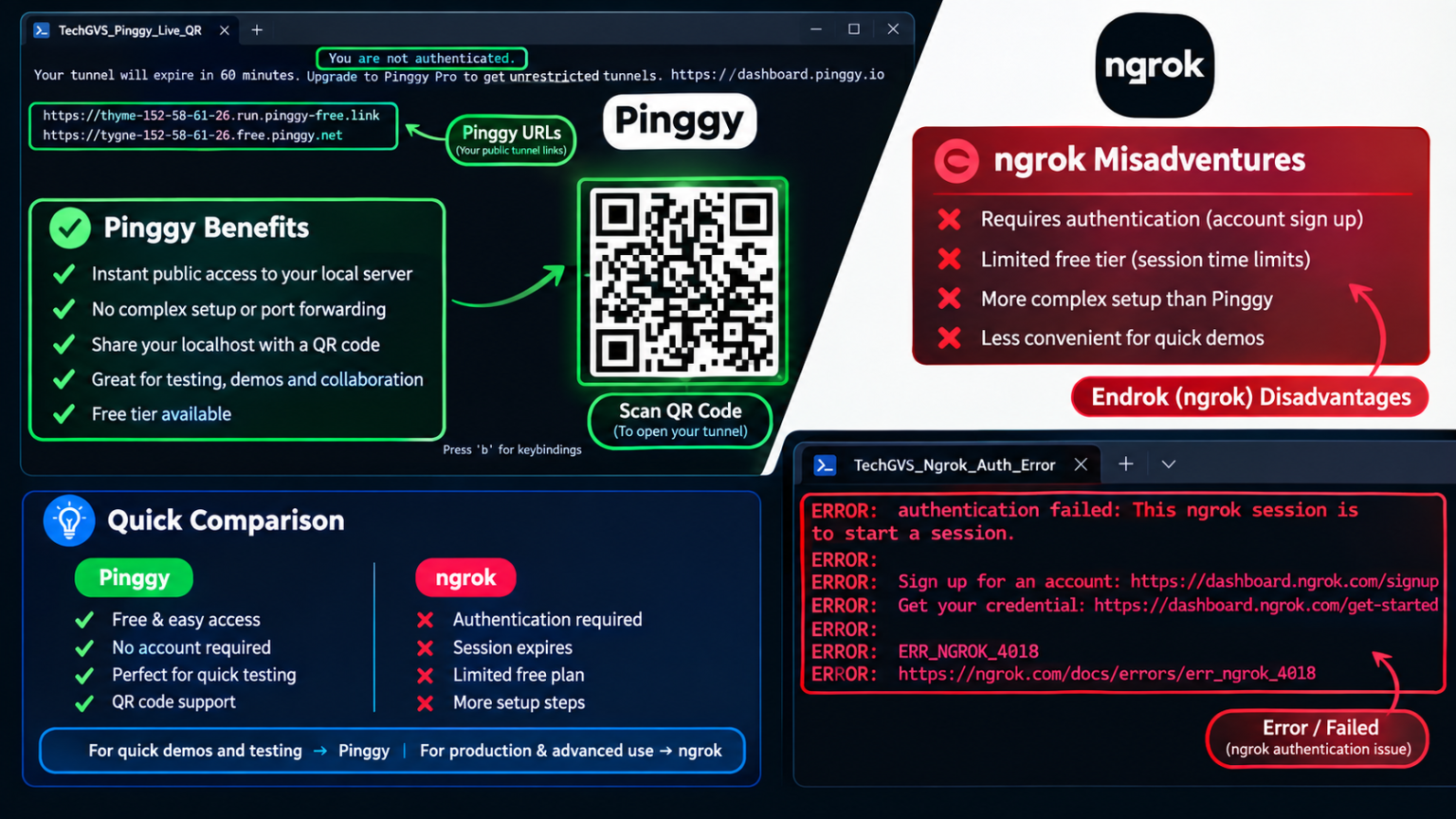
Task: Close the TechGVS_Pinggy_Live_QR tab
Action: (x=225, y=30)
